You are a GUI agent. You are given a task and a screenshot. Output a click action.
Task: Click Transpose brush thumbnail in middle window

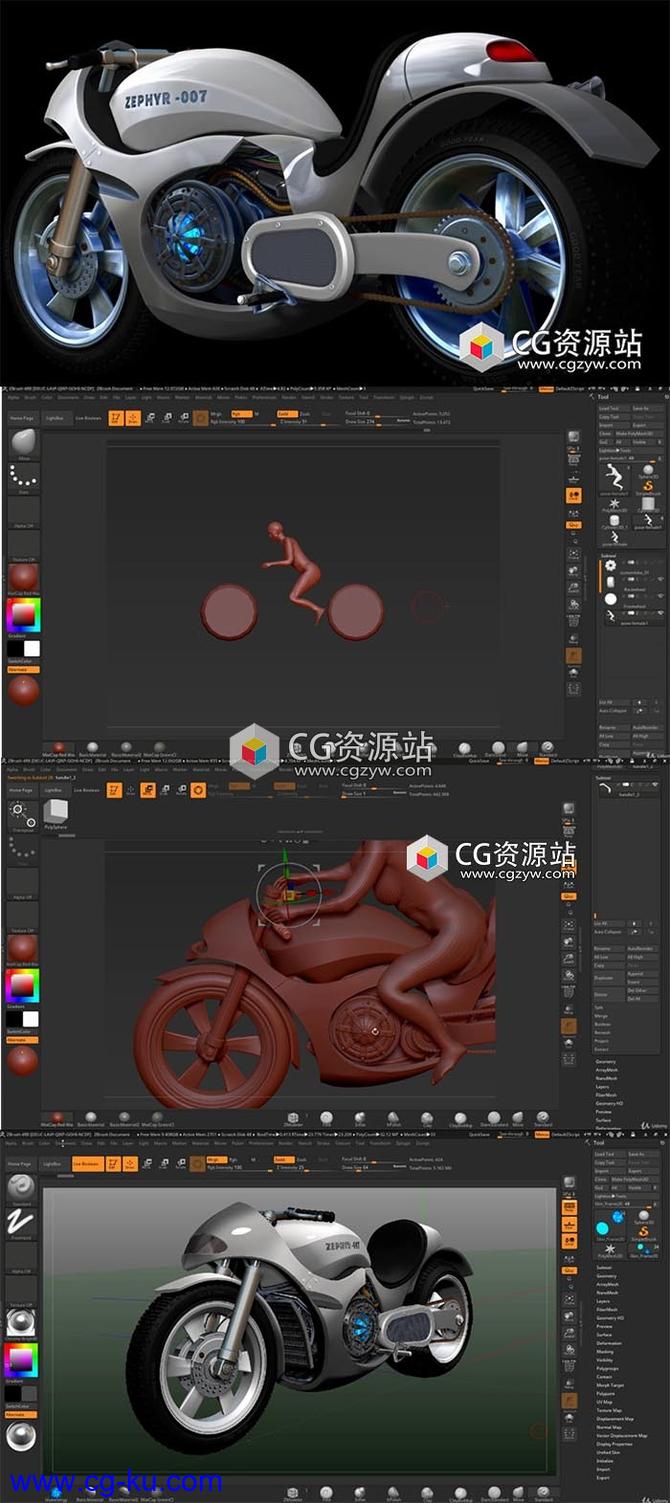pyautogui.click(x=23, y=816)
